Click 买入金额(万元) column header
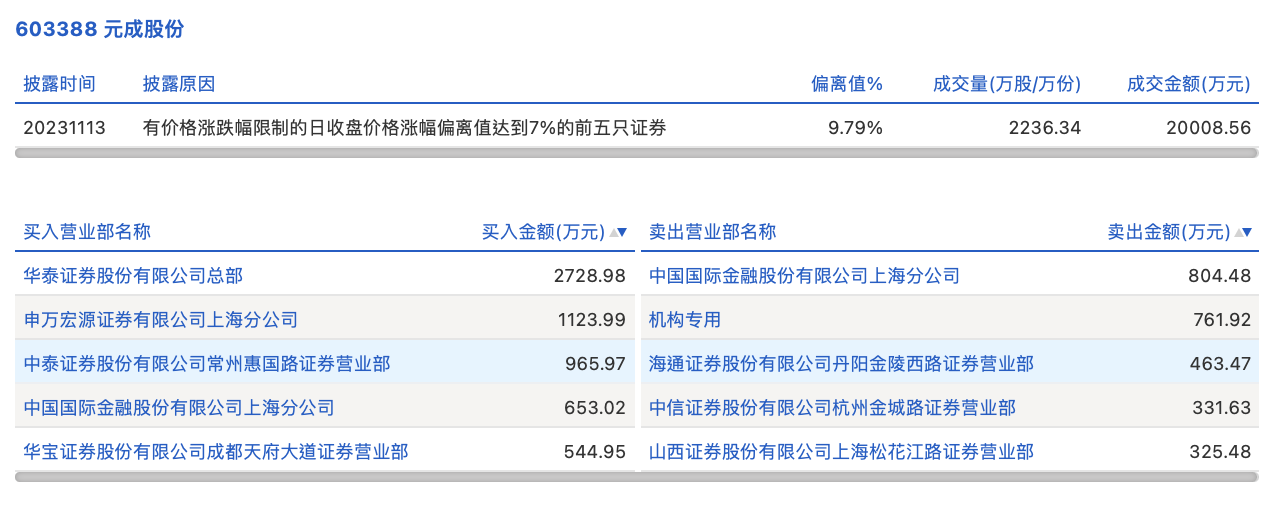Image resolution: width=1272 pixels, height=506 pixels. [x=543, y=232]
